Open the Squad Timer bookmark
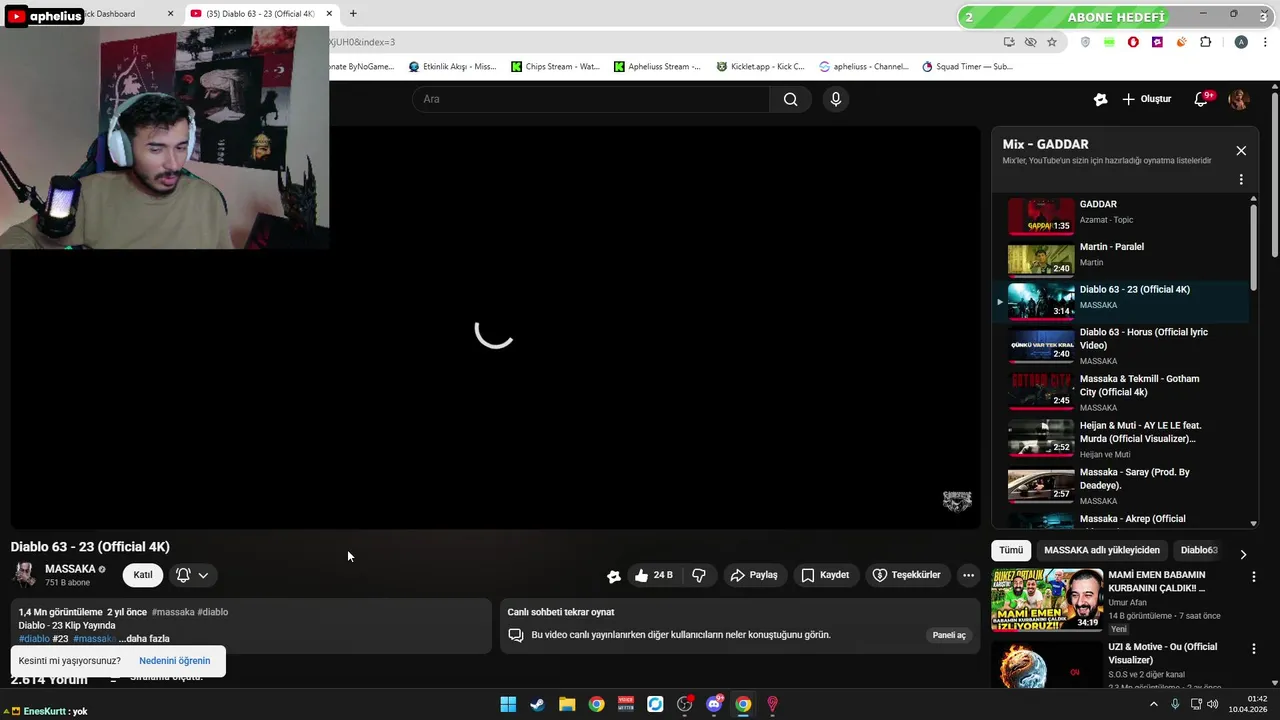 968,67
